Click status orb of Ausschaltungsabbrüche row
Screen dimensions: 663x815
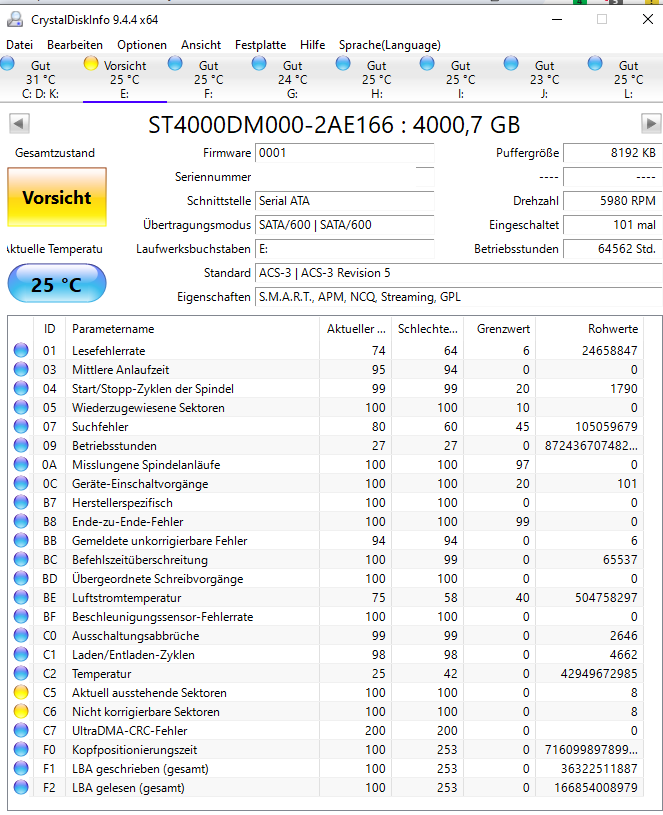pos(21,636)
